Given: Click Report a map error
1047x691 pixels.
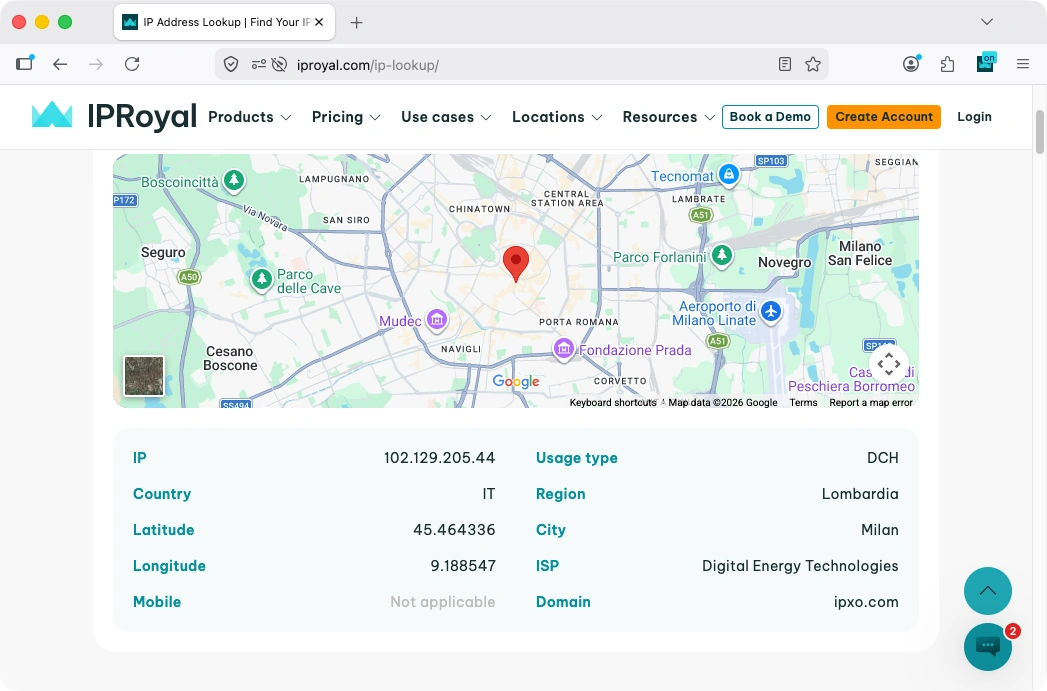Looking at the screenshot, I should point(871,403).
